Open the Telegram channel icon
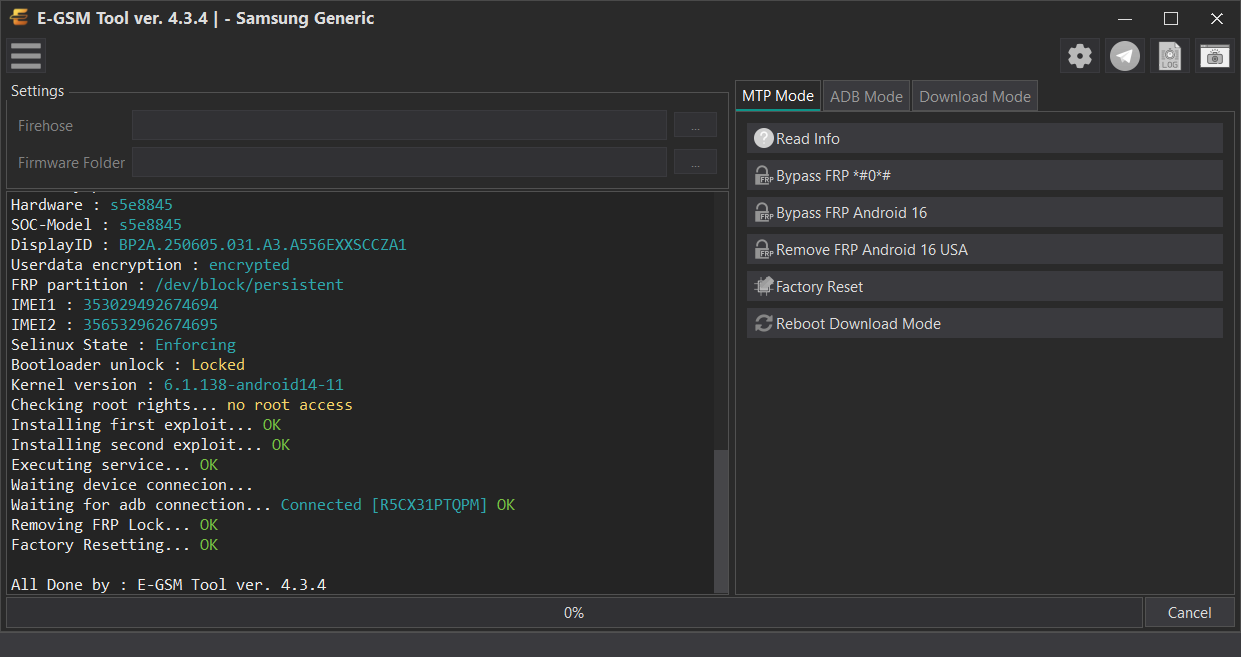This screenshot has width=1241, height=657. [x=1126, y=56]
